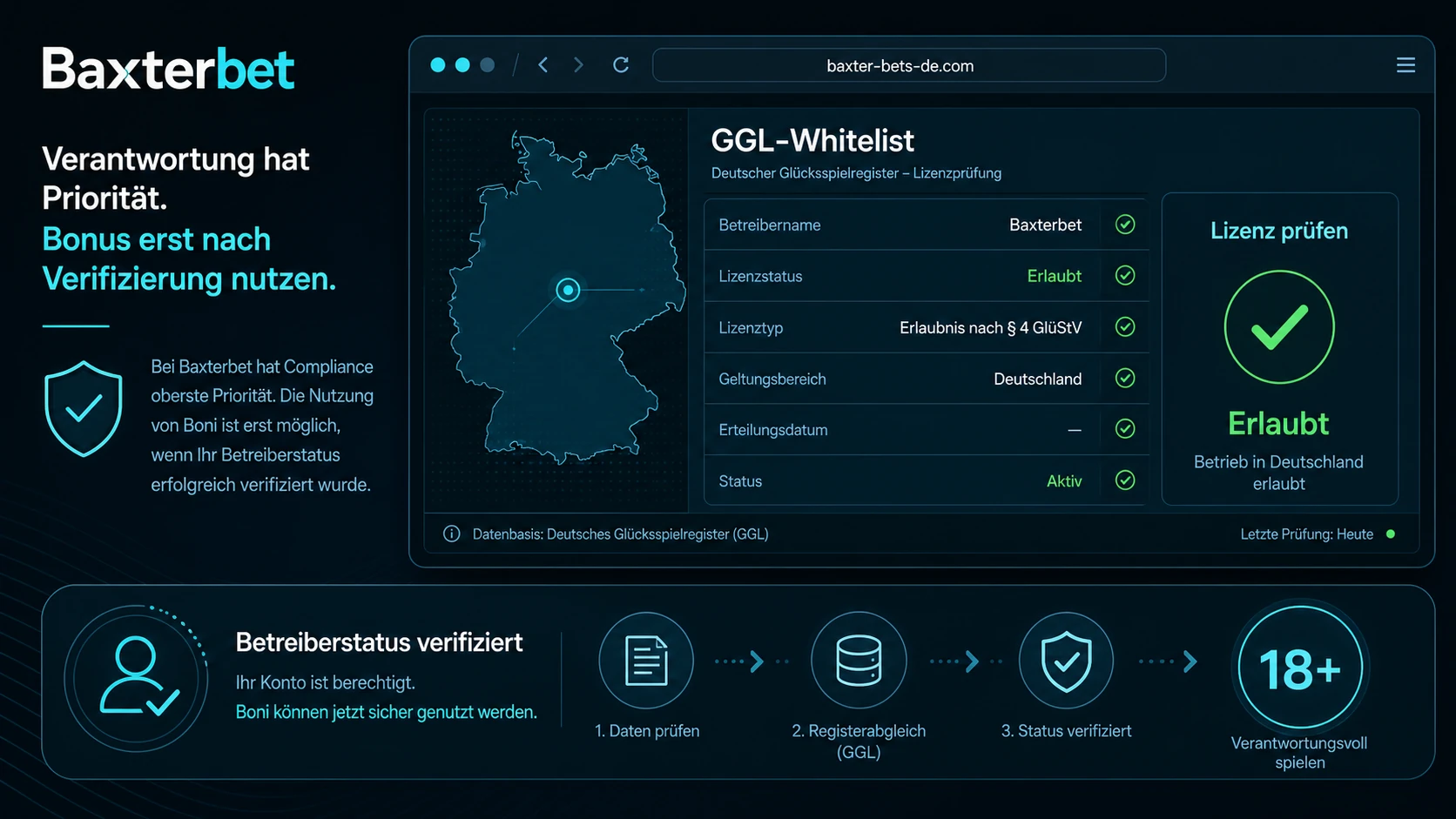The width and height of the screenshot is (1456, 819).
Task: Click the checkmark in the Erteilungsdatum row
Action: click(1125, 429)
